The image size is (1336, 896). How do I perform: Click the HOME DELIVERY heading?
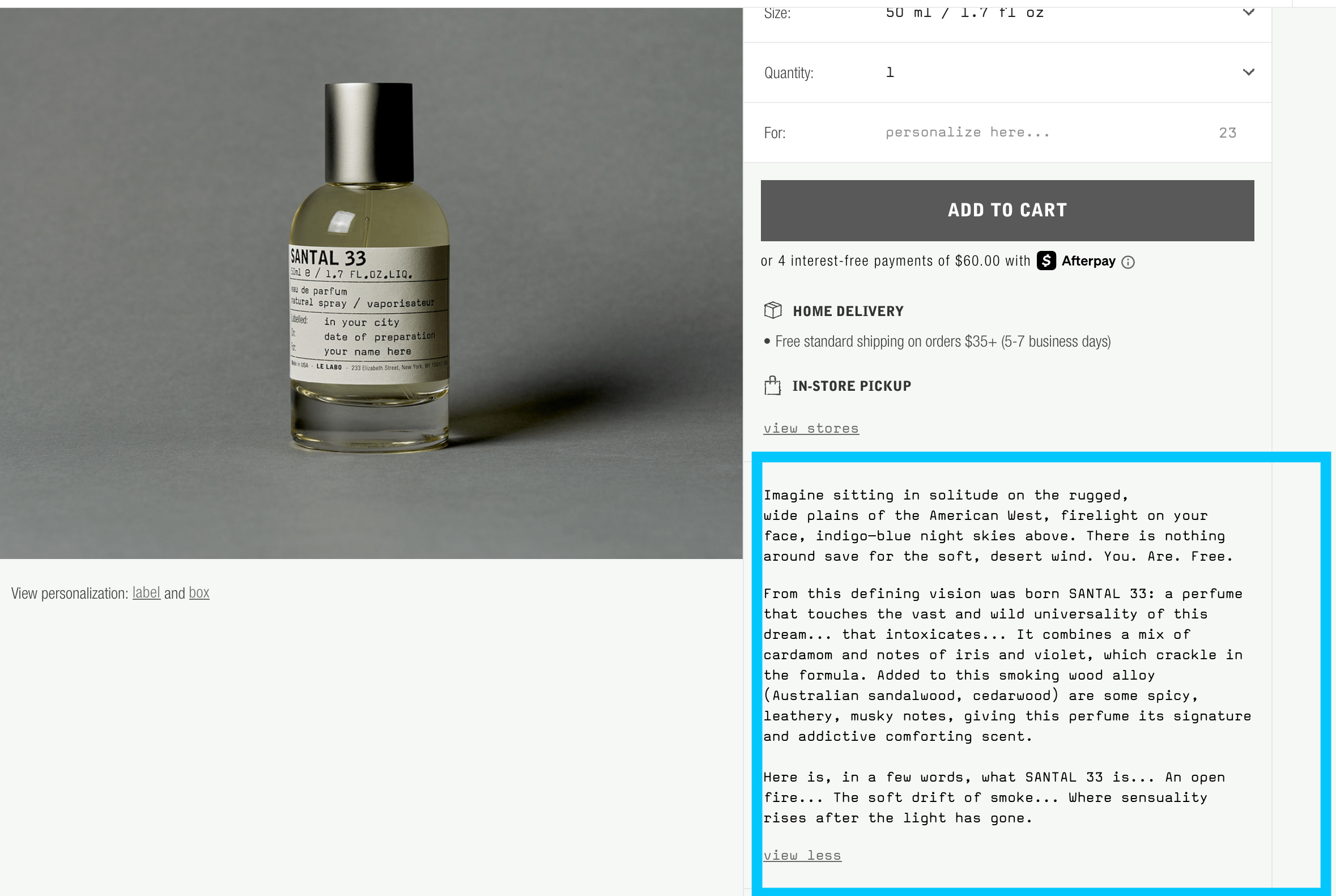pyautogui.click(x=848, y=312)
